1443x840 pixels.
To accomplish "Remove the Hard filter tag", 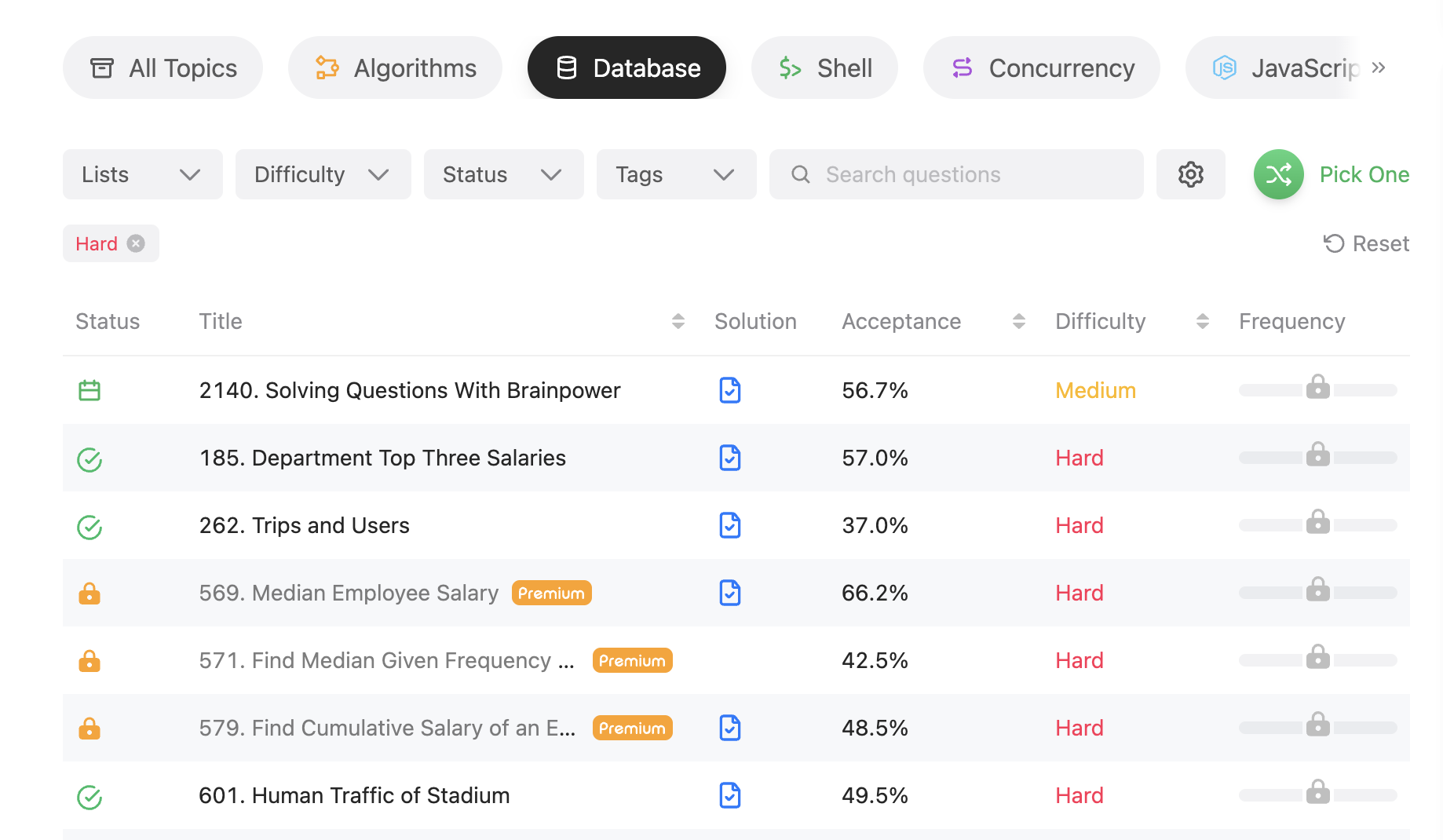I will click(136, 243).
